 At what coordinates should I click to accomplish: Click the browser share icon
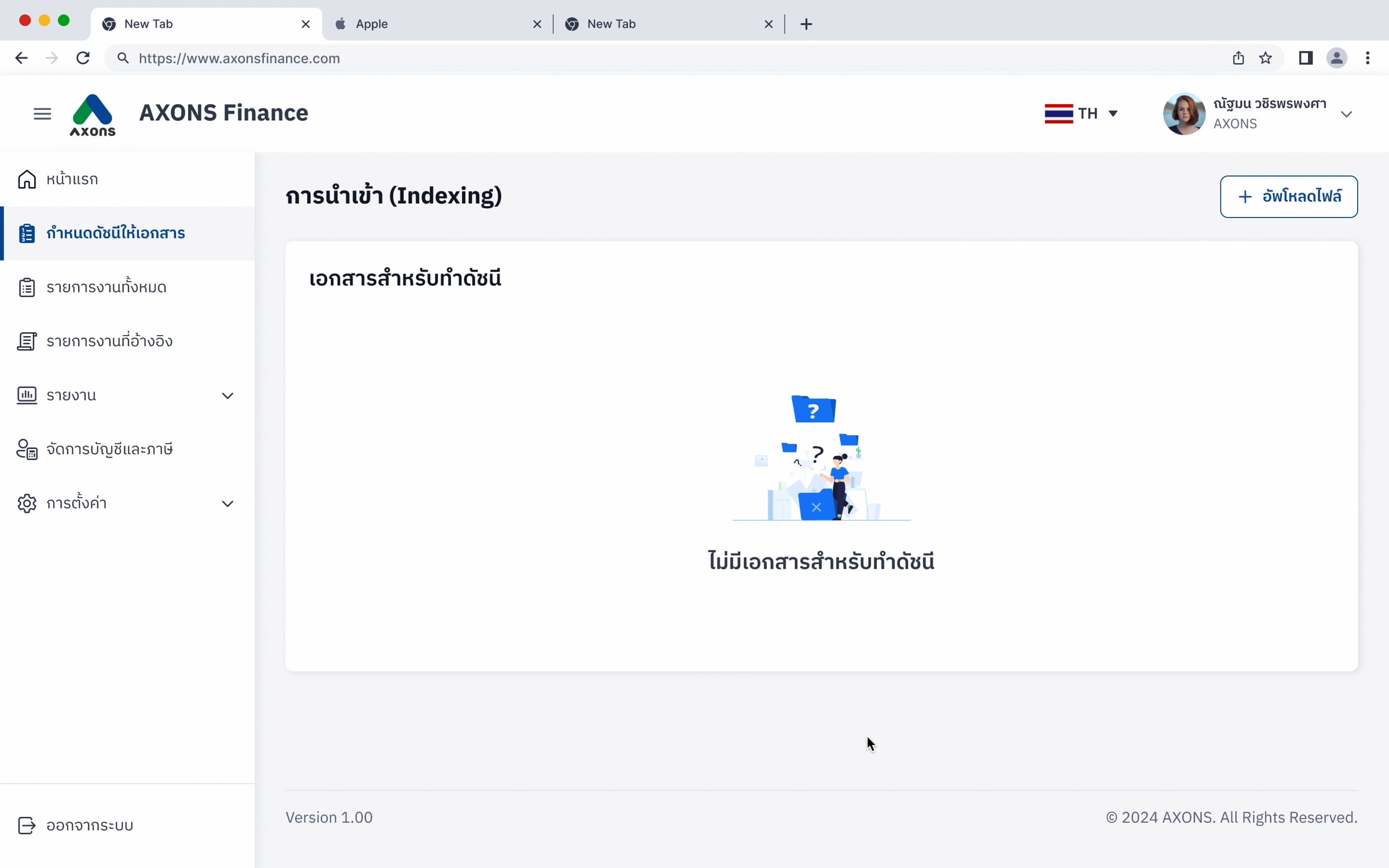coord(1238,58)
